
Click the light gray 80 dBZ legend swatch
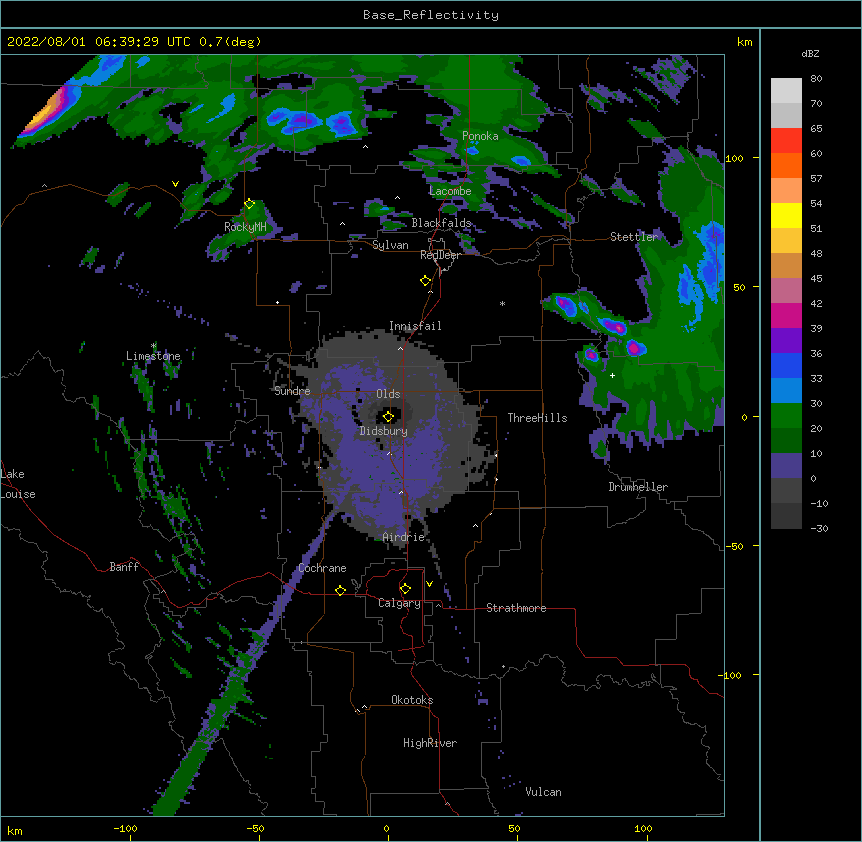click(x=786, y=91)
